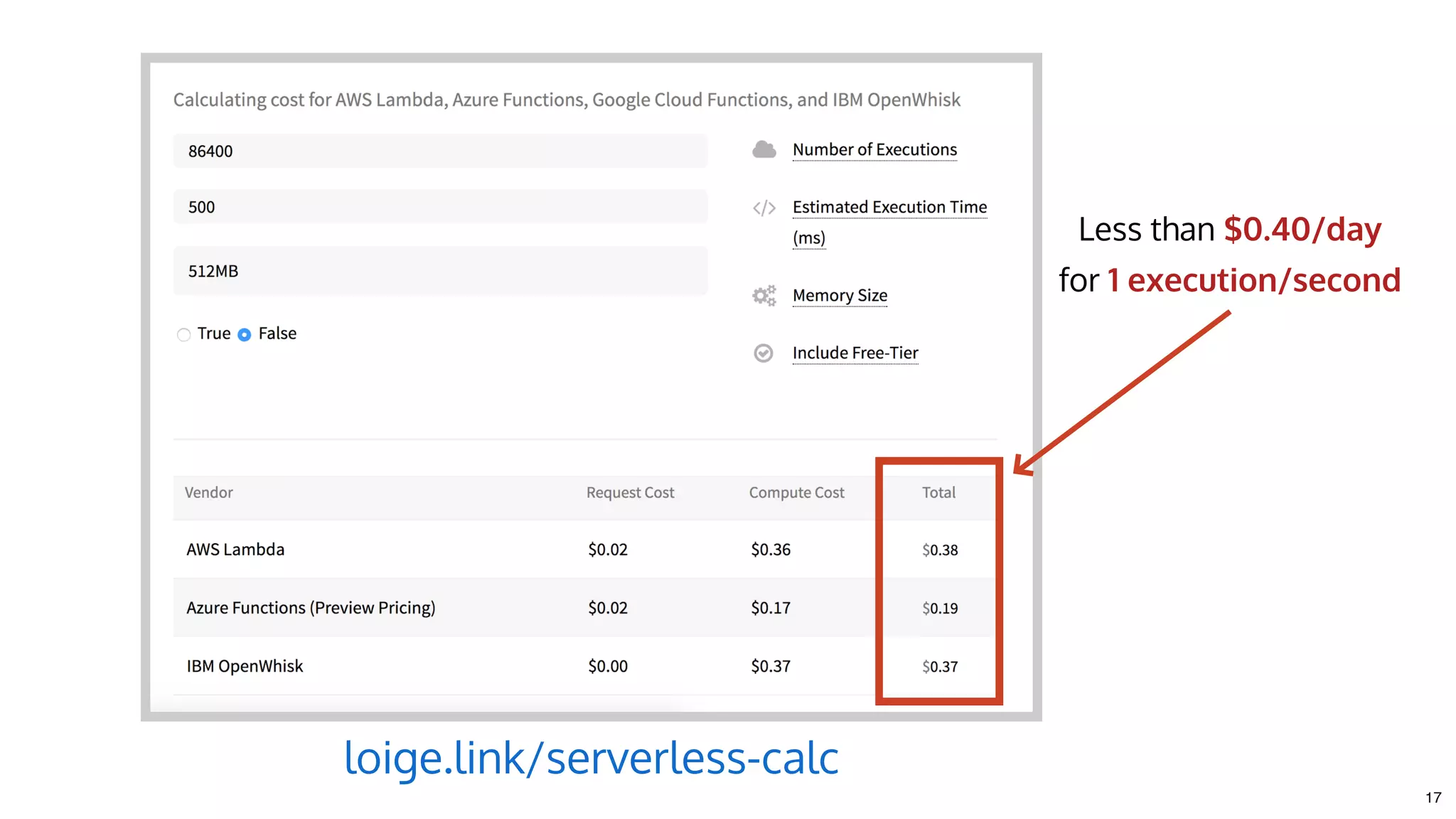The height and width of the screenshot is (819, 1456).
Task: Click Azure Functions request cost $0.02
Action: pyautogui.click(x=608, y=608)
